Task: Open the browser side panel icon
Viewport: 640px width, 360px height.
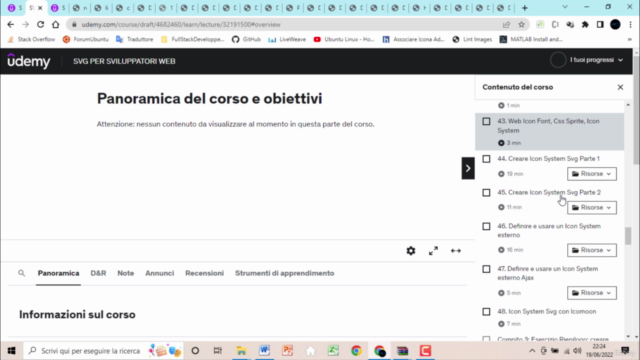Action: (600, 24)
